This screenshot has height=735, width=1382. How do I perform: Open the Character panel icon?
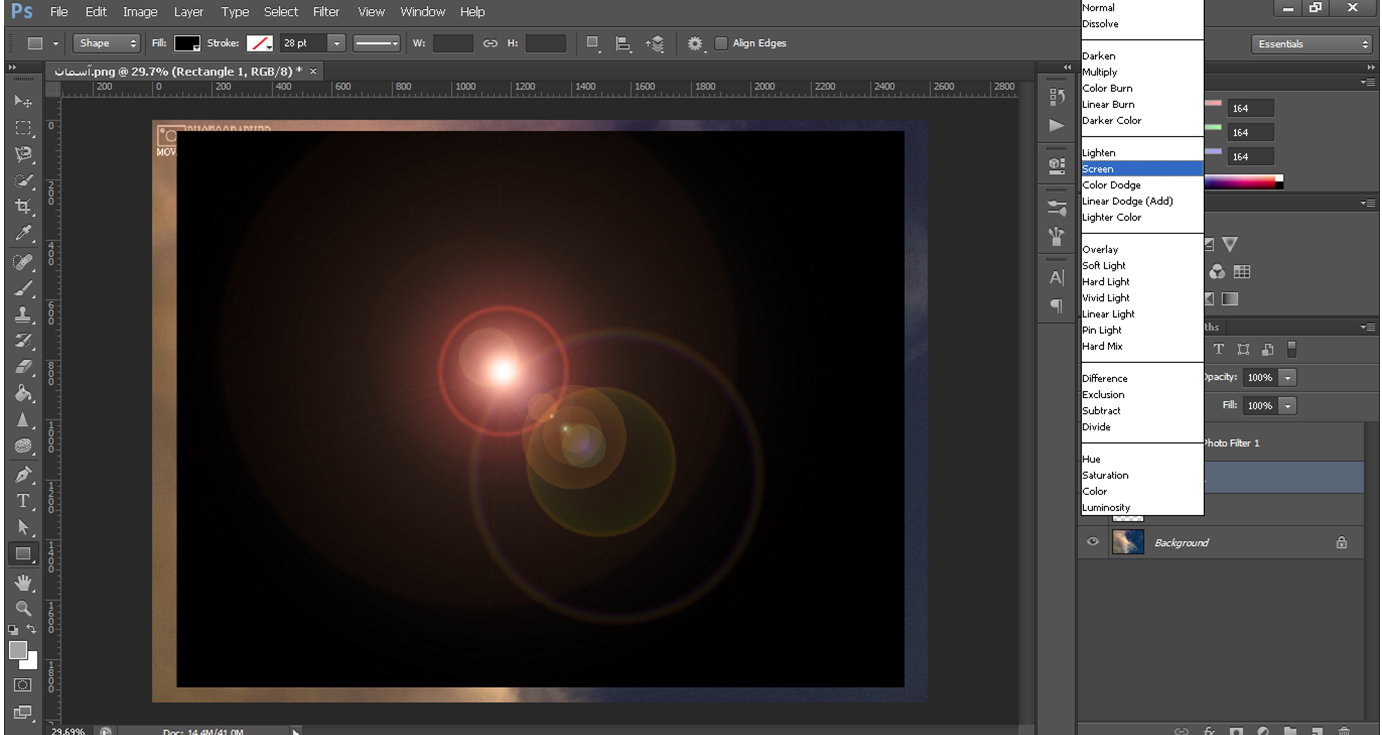coord(1057,277)
